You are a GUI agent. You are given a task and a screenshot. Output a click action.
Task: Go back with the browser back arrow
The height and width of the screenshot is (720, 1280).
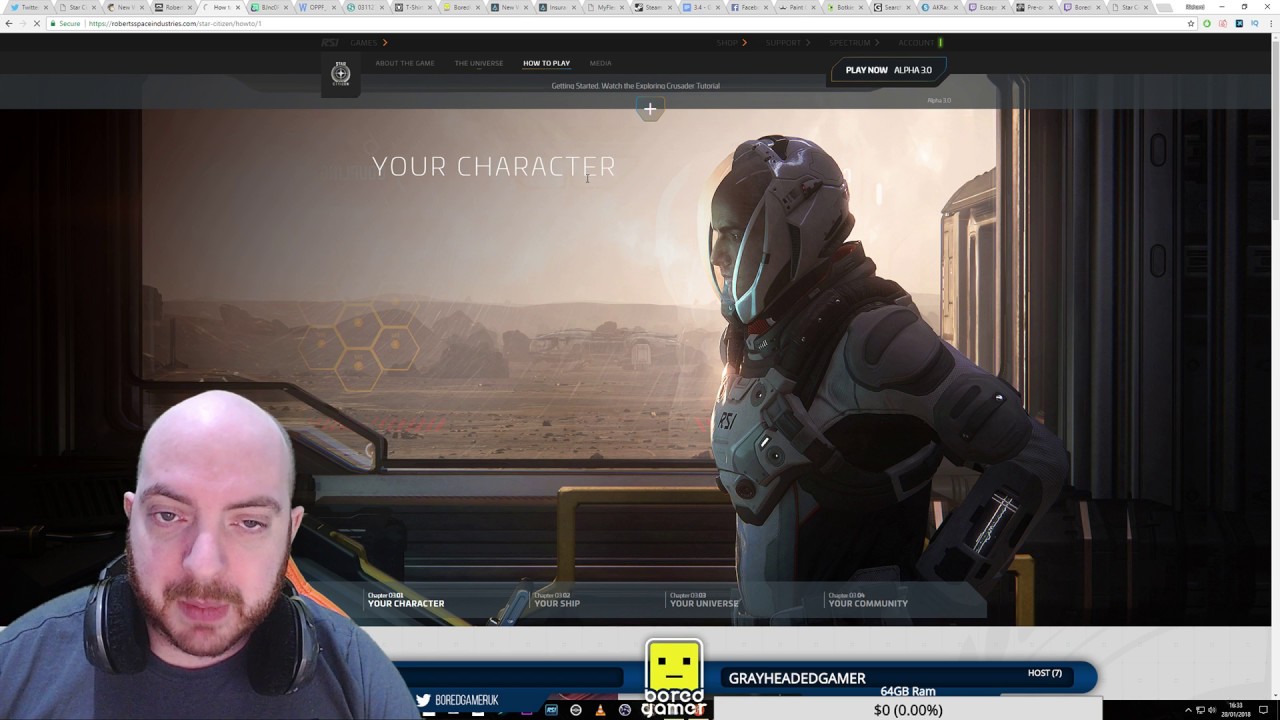pos(9,23)
